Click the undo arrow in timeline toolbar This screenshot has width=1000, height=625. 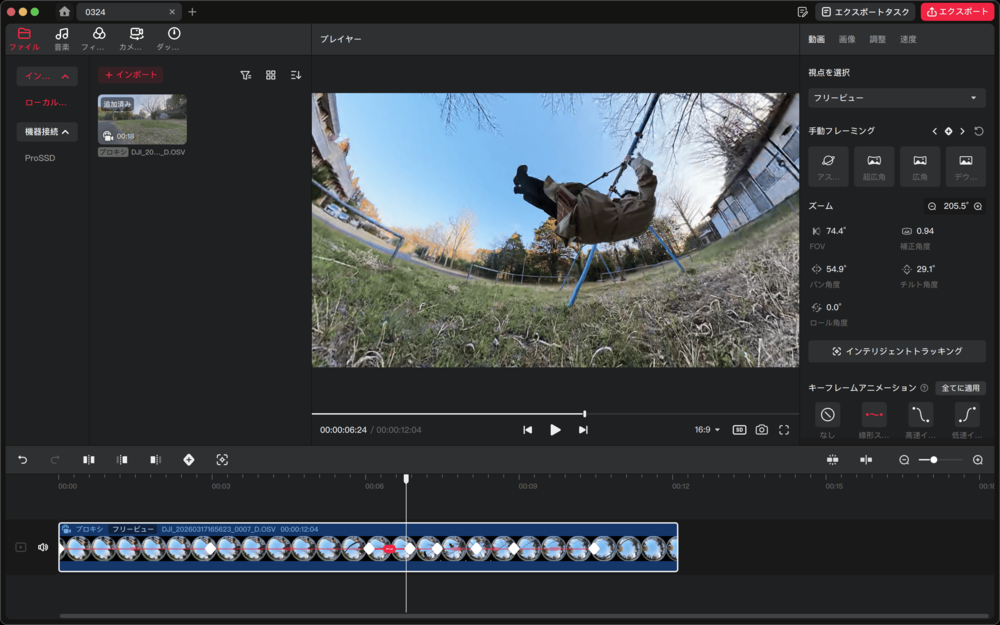[23, 460]
